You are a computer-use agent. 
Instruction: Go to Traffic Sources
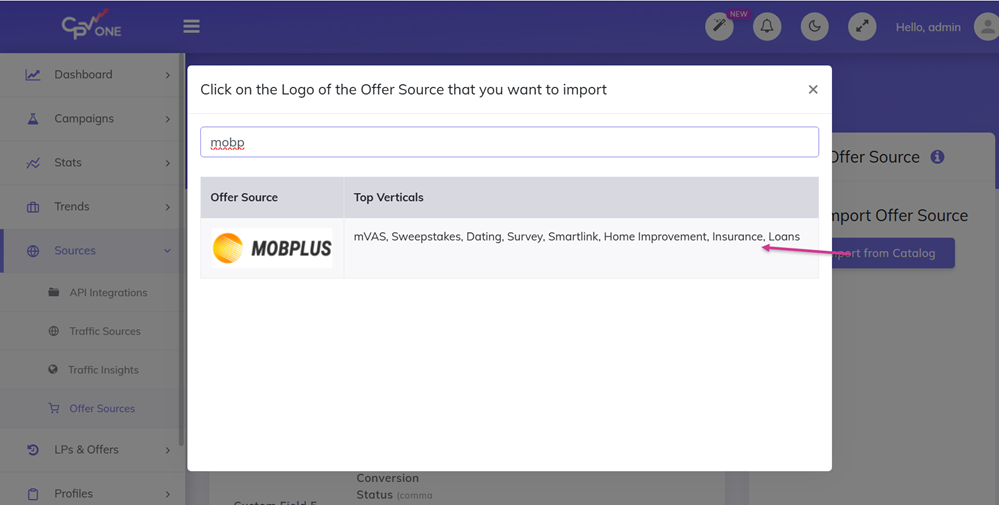[x=105, y=331]
